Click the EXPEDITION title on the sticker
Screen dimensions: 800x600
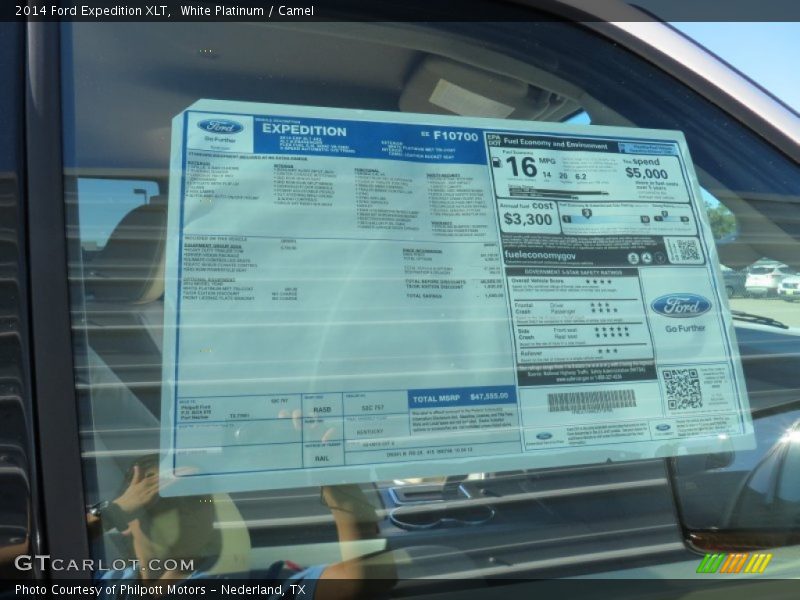click(x=304, y=131)
